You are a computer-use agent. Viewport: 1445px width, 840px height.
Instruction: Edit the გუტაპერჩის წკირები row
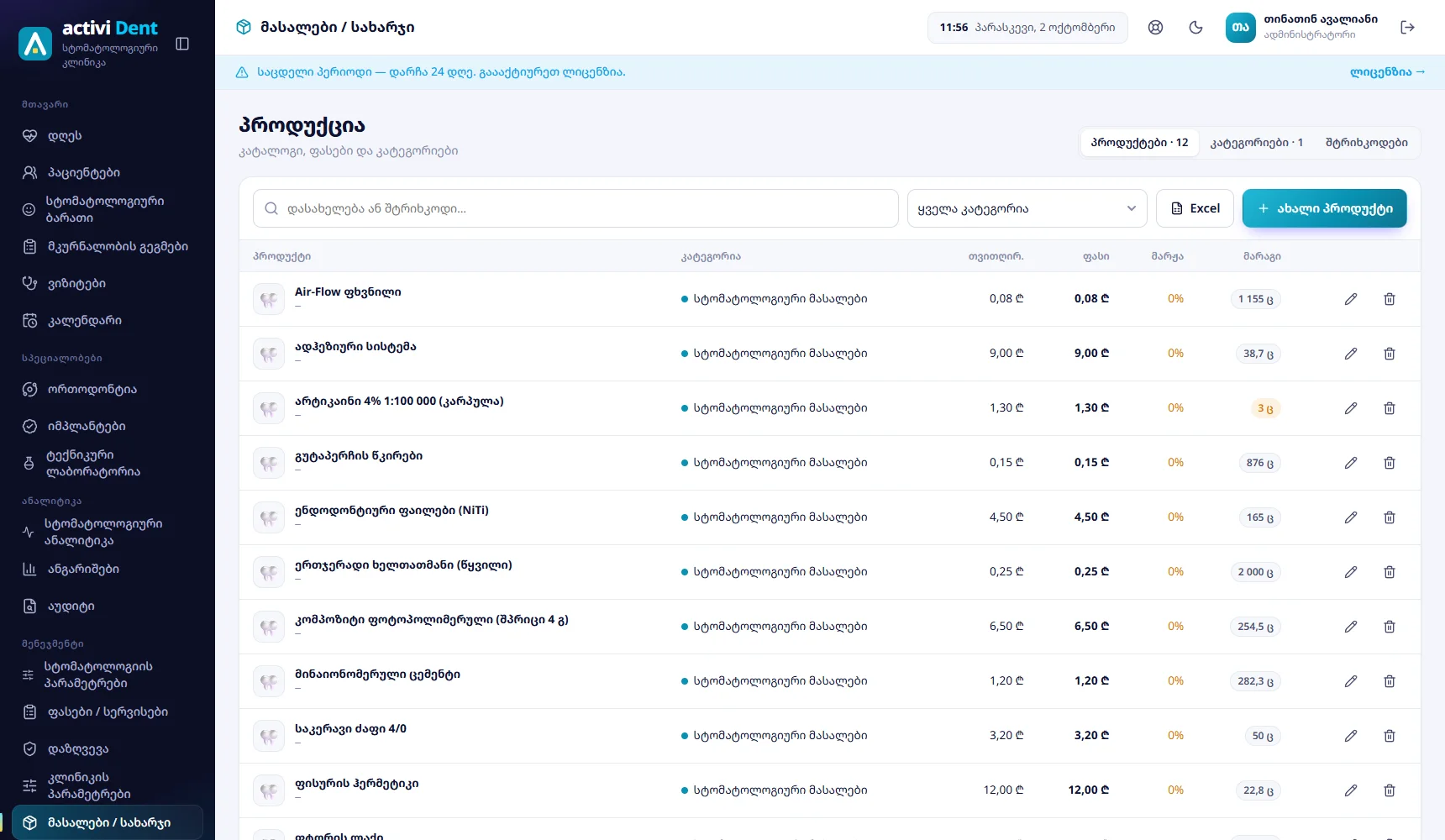(x=1351, y=463)
